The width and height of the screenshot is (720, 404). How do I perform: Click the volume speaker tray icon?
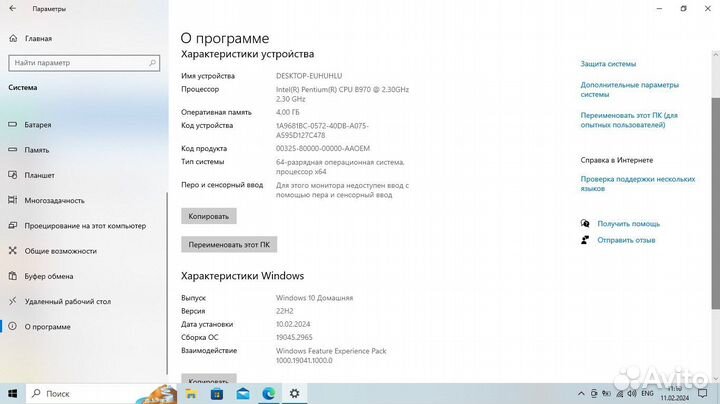632,393
